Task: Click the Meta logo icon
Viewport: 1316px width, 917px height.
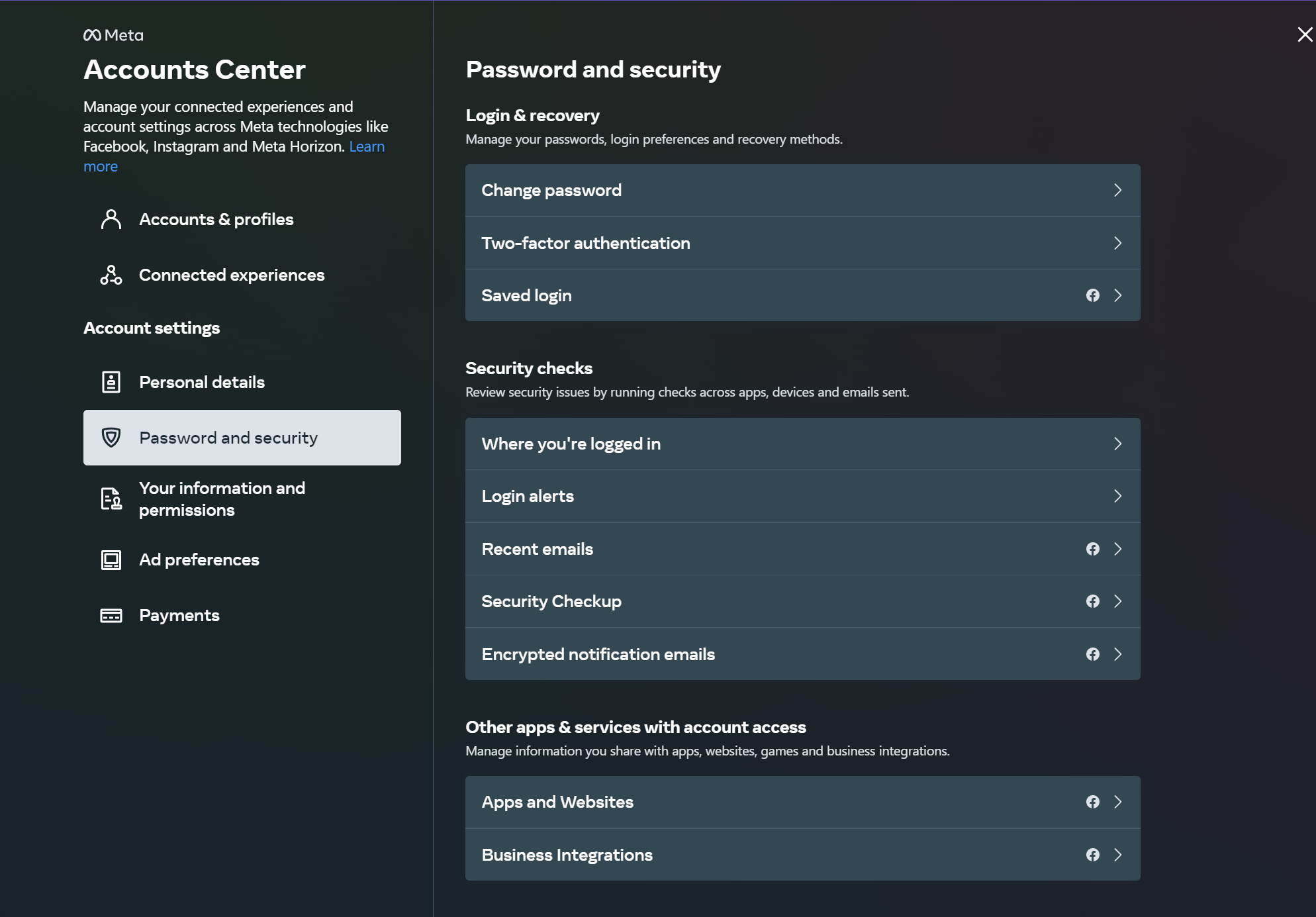Action: (92, 35)
